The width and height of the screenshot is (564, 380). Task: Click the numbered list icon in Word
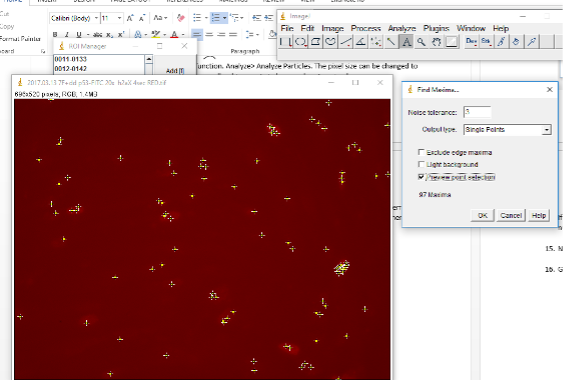215,18
